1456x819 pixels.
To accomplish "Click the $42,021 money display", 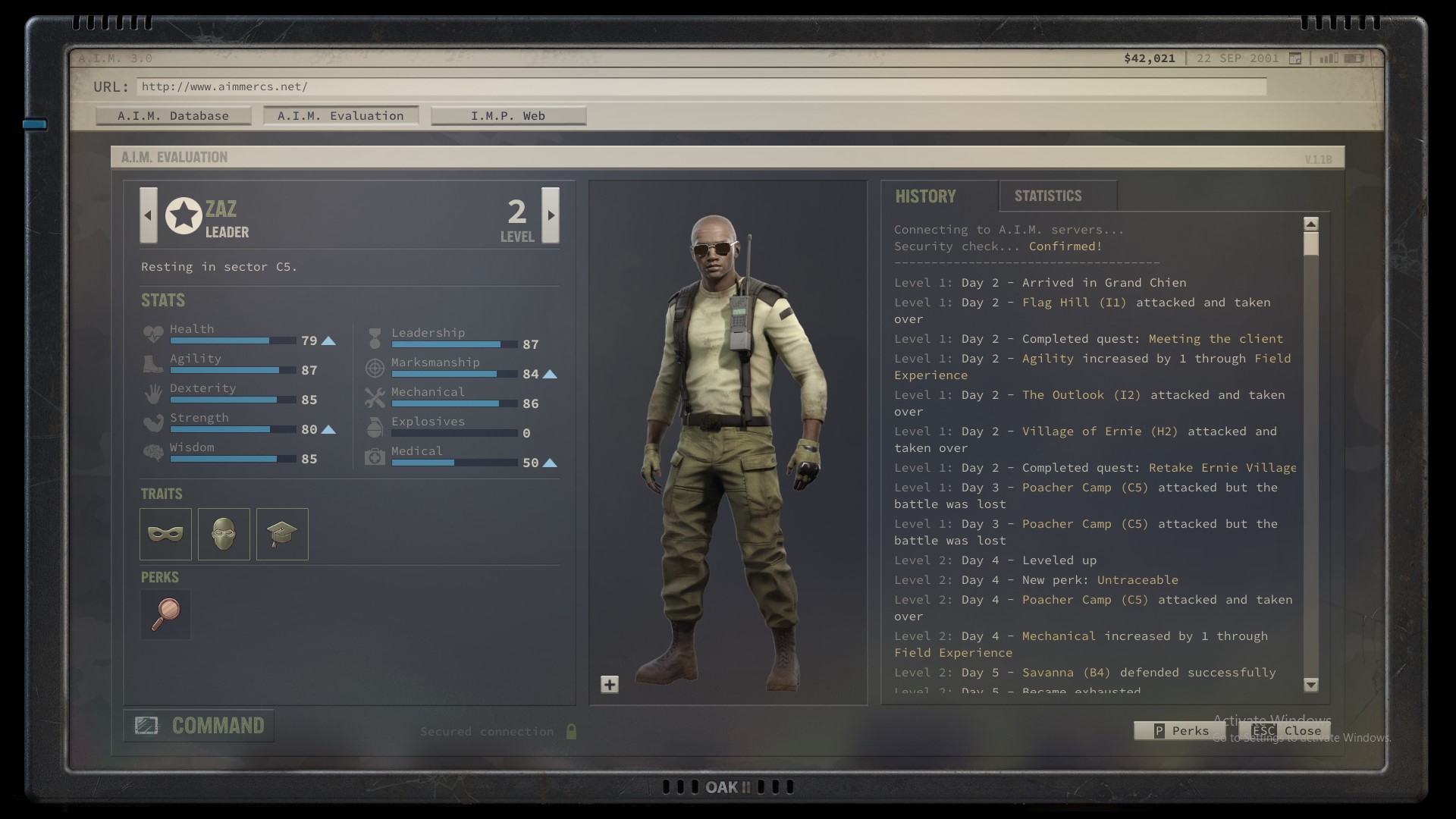I will (1150, 58).
